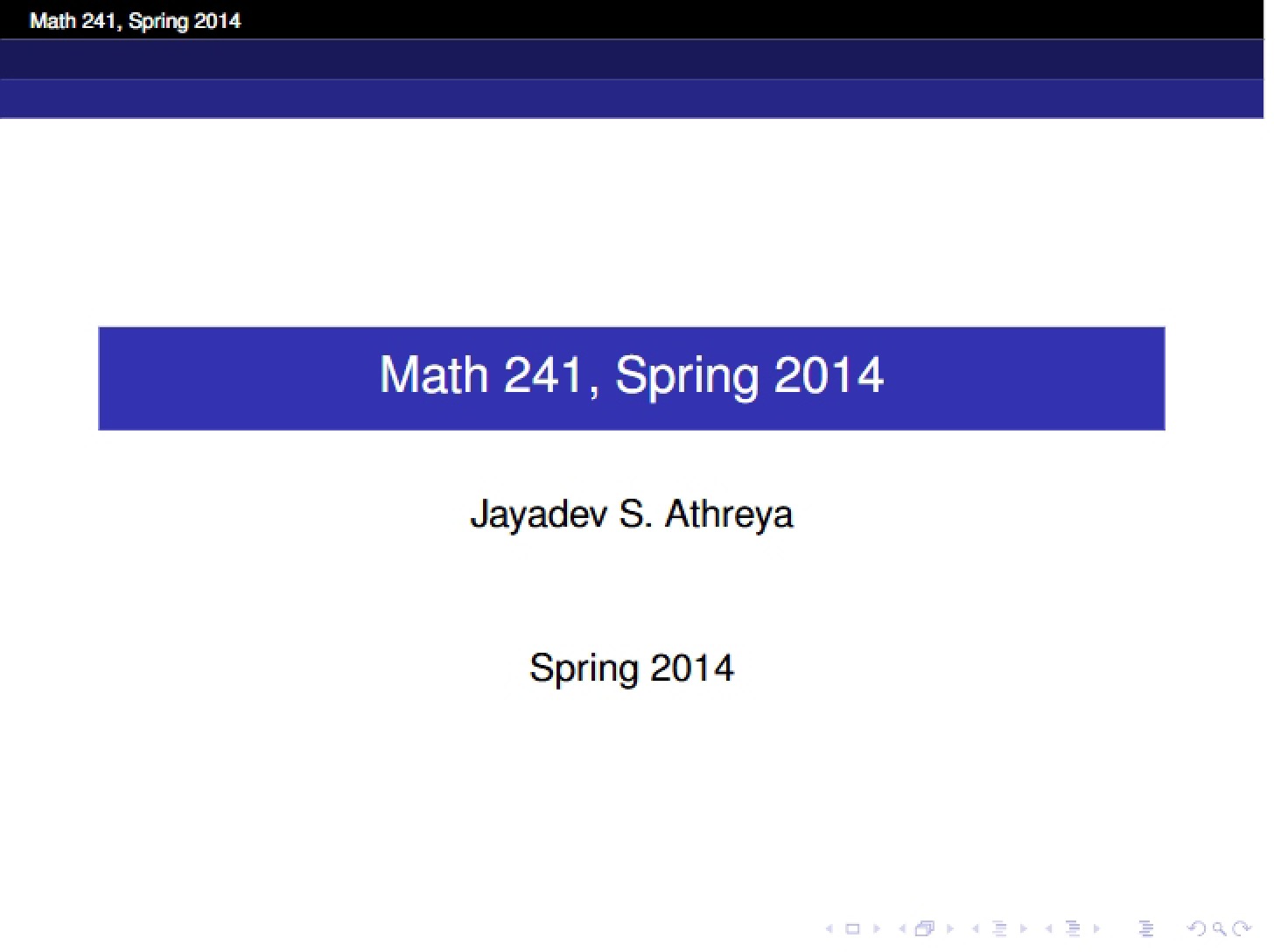This screenshot has height=952, width=1274.
Task: Click the subsection navigation icon
Action: tap(999, 929)
